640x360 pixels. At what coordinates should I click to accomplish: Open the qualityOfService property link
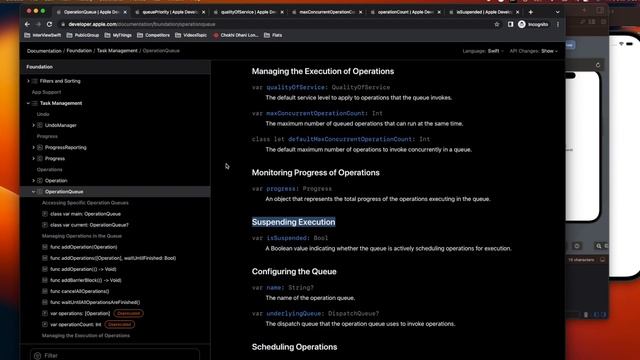[x=295, y=87]
